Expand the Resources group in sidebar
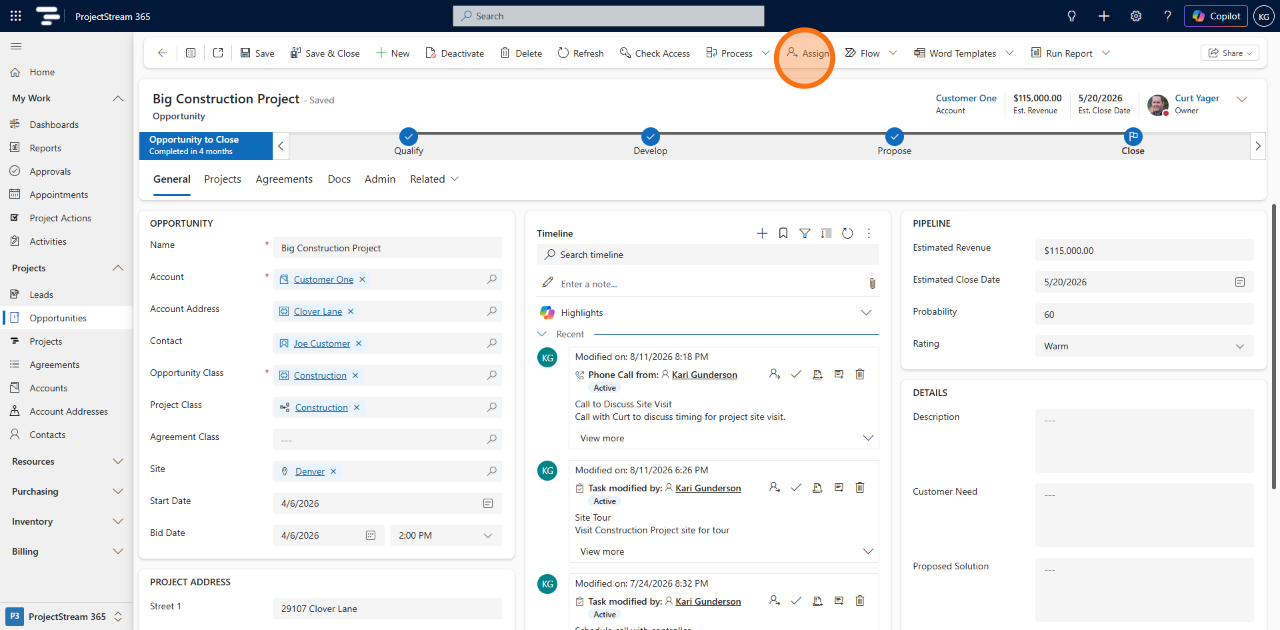Viewport: 1280px width, 630px height. coord(118,461)
